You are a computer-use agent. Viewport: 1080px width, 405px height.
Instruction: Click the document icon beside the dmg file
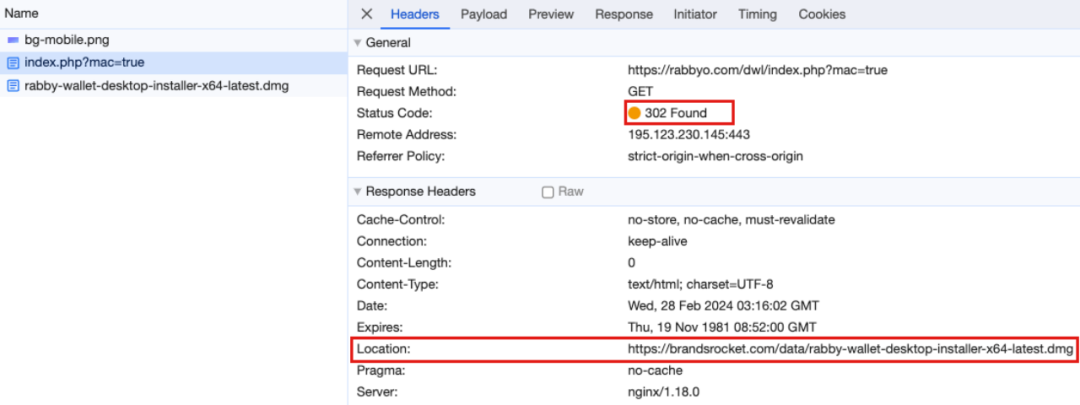pyautogui.click(x=13, y=86)
